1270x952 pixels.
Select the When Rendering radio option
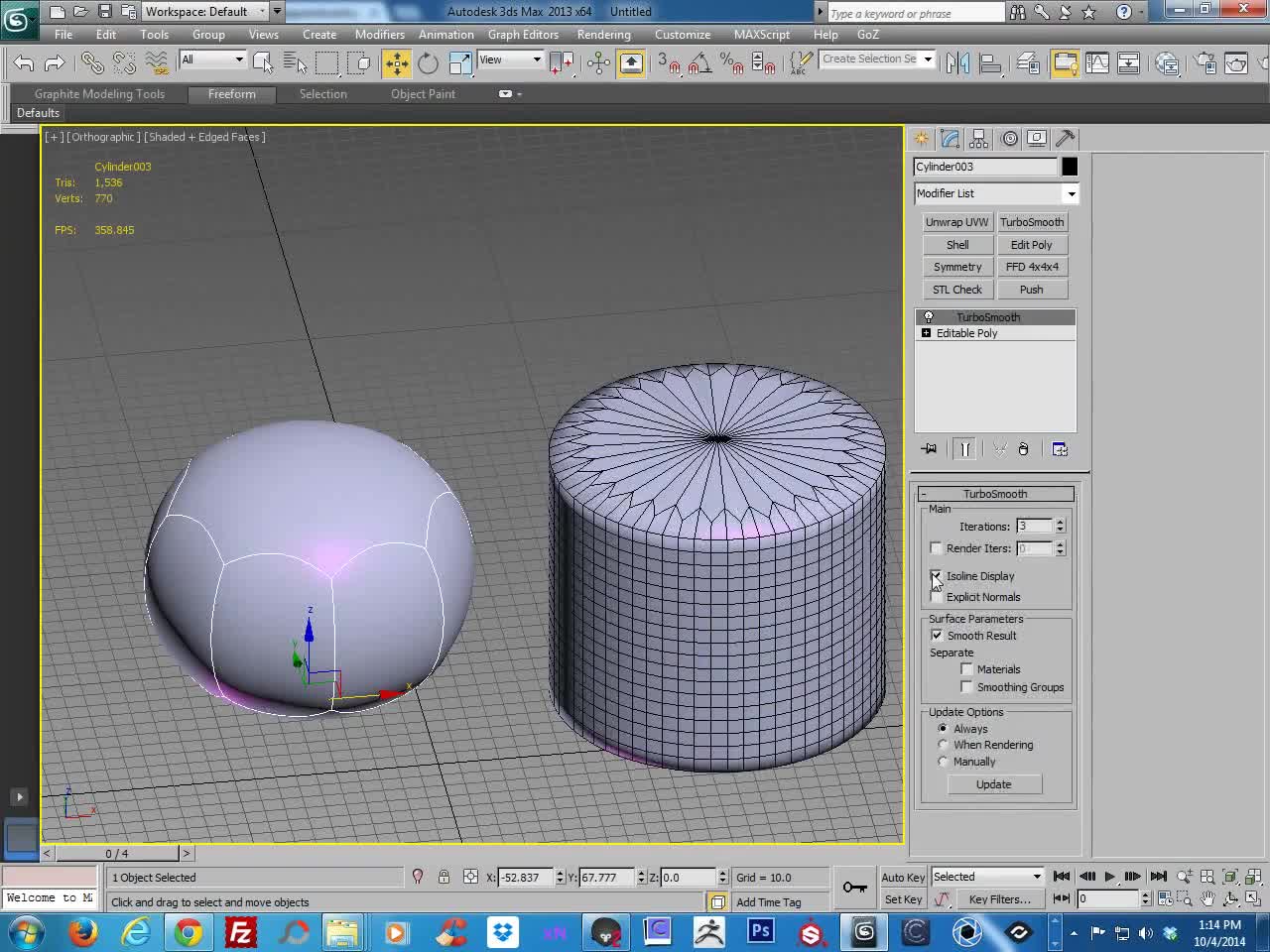(944, 745)
